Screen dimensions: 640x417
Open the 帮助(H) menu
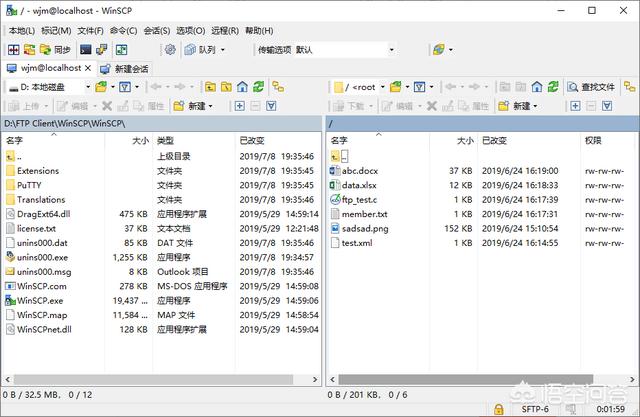259,31
